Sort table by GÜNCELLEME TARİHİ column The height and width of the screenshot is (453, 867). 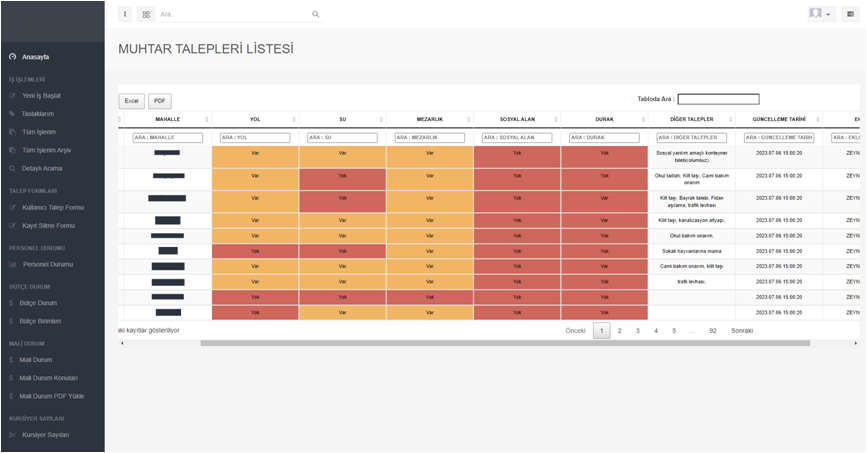tap(817, 119)
